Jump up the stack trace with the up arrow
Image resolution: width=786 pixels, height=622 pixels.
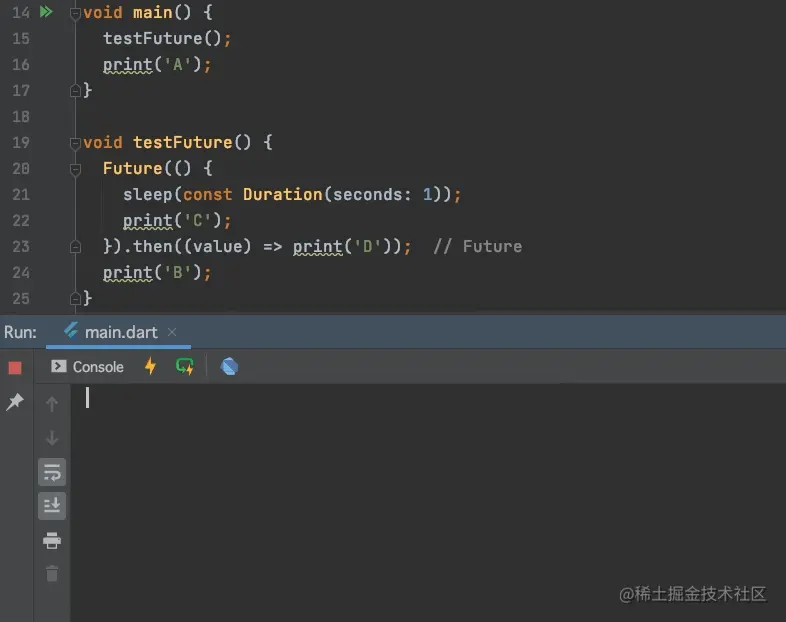[52, 404]
